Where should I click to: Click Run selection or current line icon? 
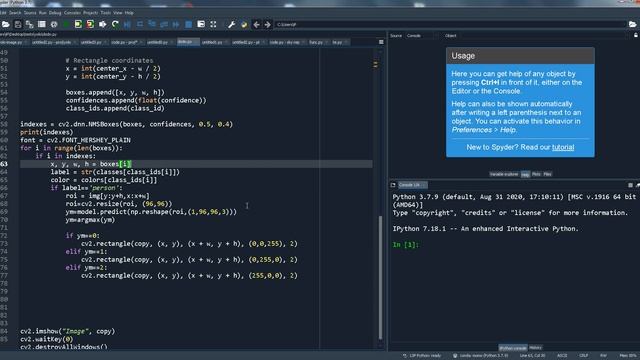[x=102, y=24]
